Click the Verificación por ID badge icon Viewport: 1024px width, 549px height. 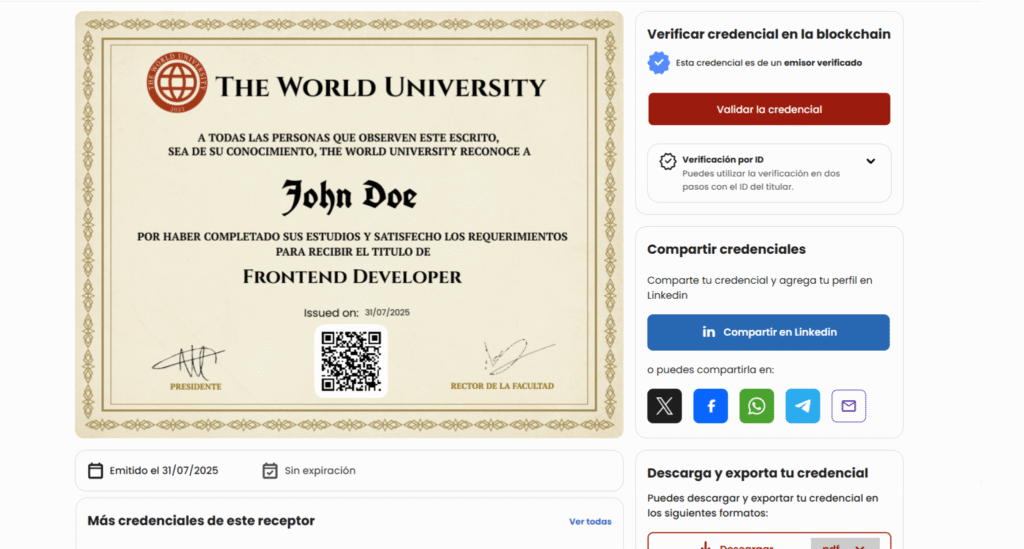[x=668, y=161]
